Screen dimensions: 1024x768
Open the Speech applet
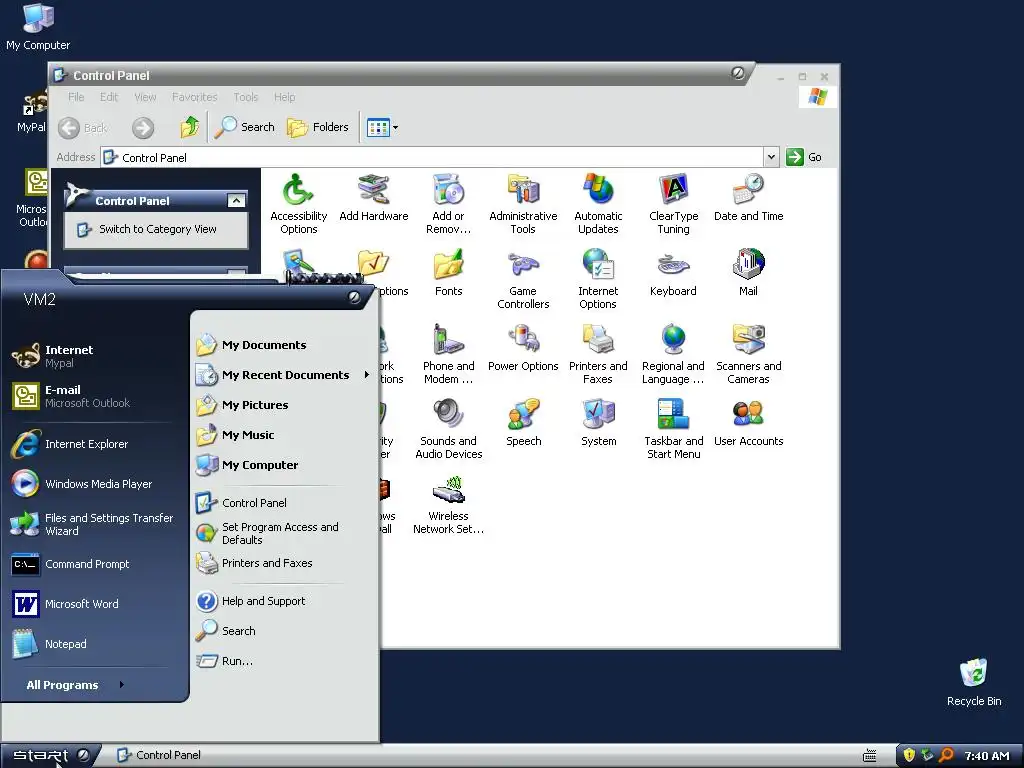pyautogui.click(x=523, y=423)
